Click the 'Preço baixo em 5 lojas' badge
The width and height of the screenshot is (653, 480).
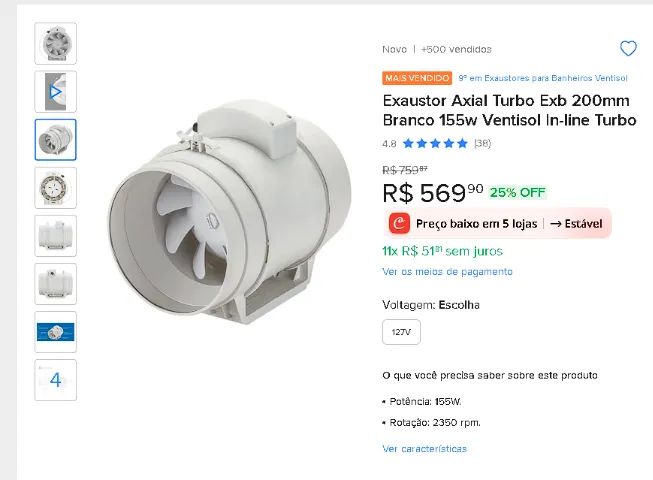tap(476, 223)
